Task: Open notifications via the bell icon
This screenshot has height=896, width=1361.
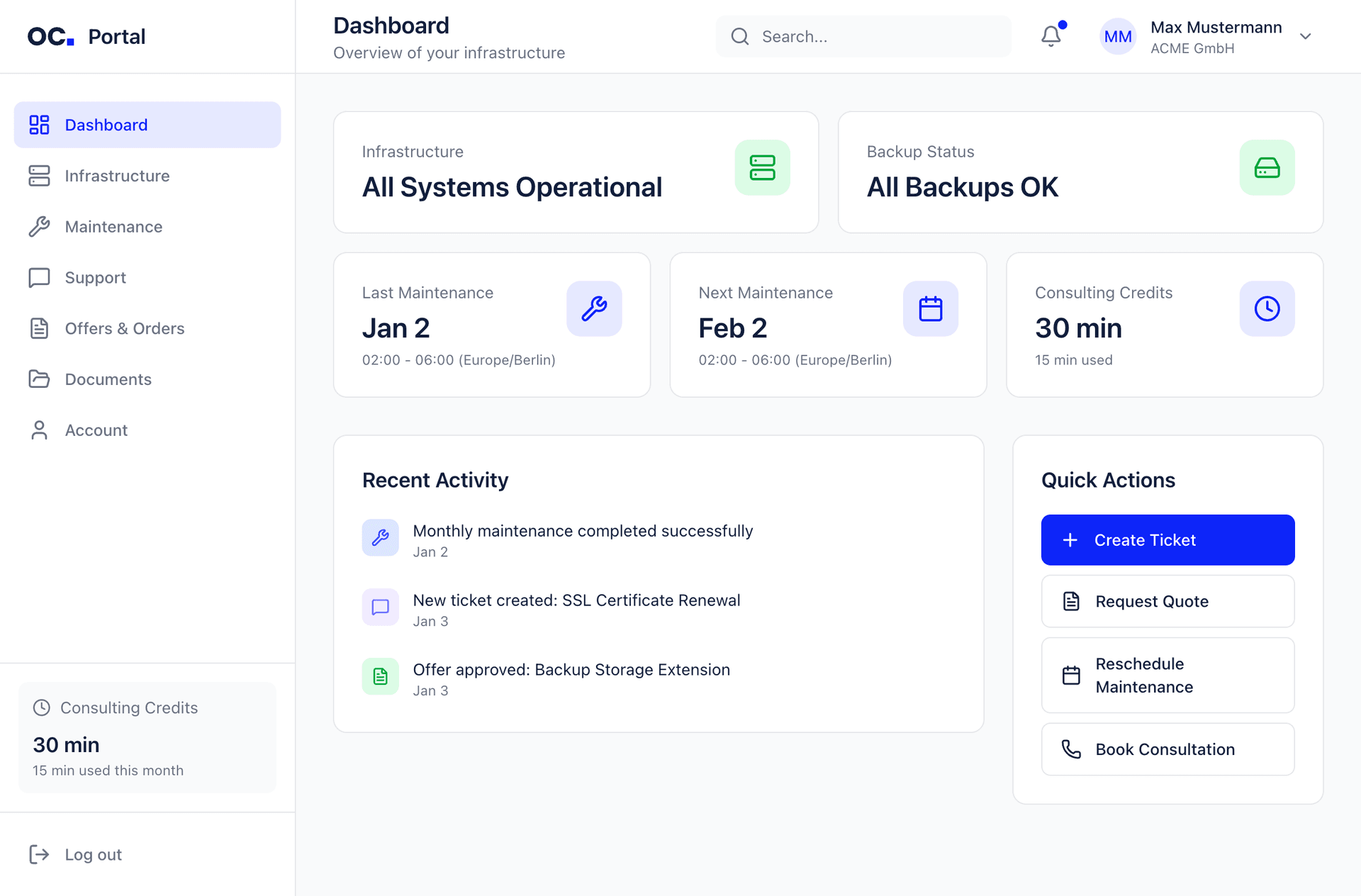Action: [1051, 36]
